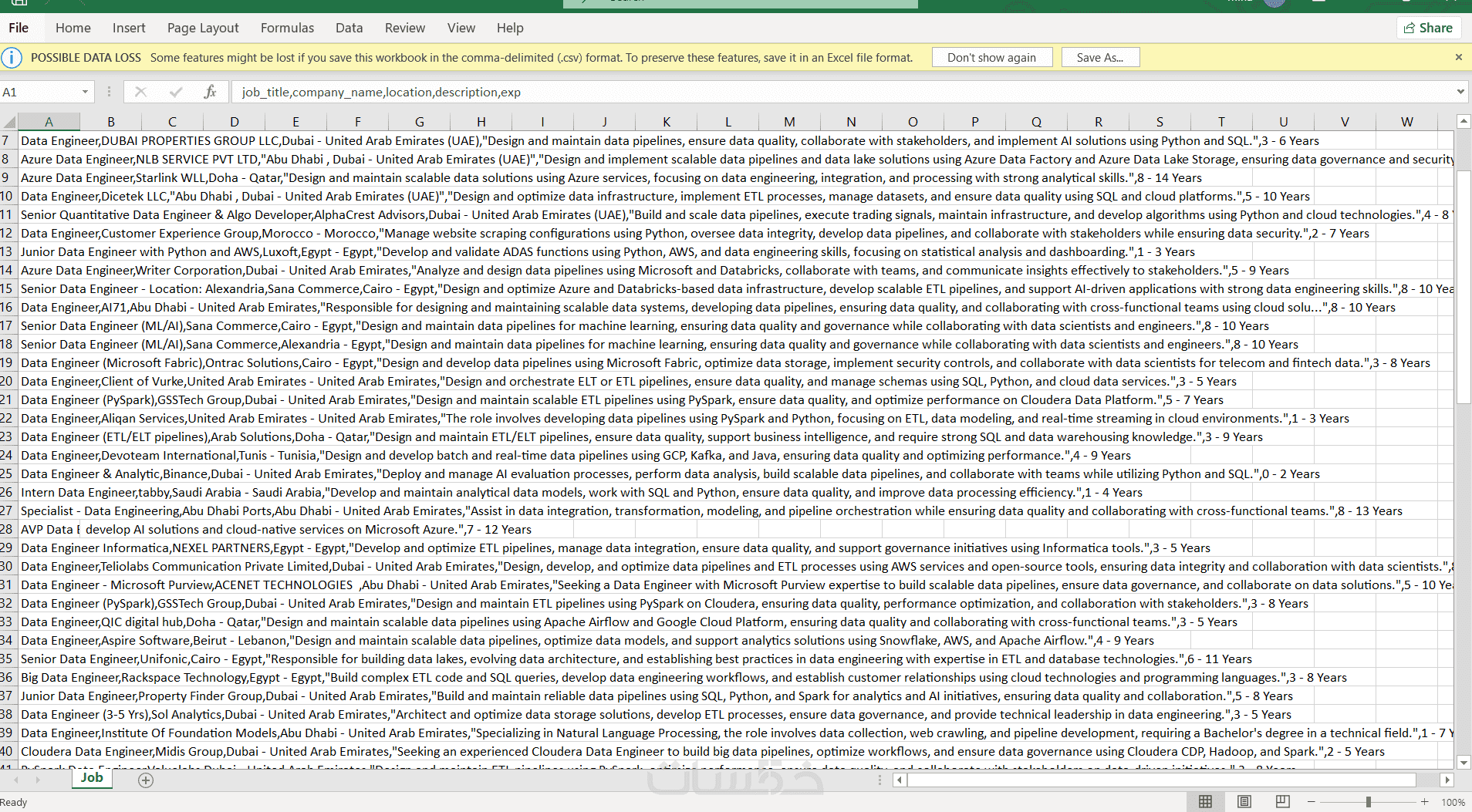
Task: Expand the Name Box dropdown arrow
Action: [85, 92]
